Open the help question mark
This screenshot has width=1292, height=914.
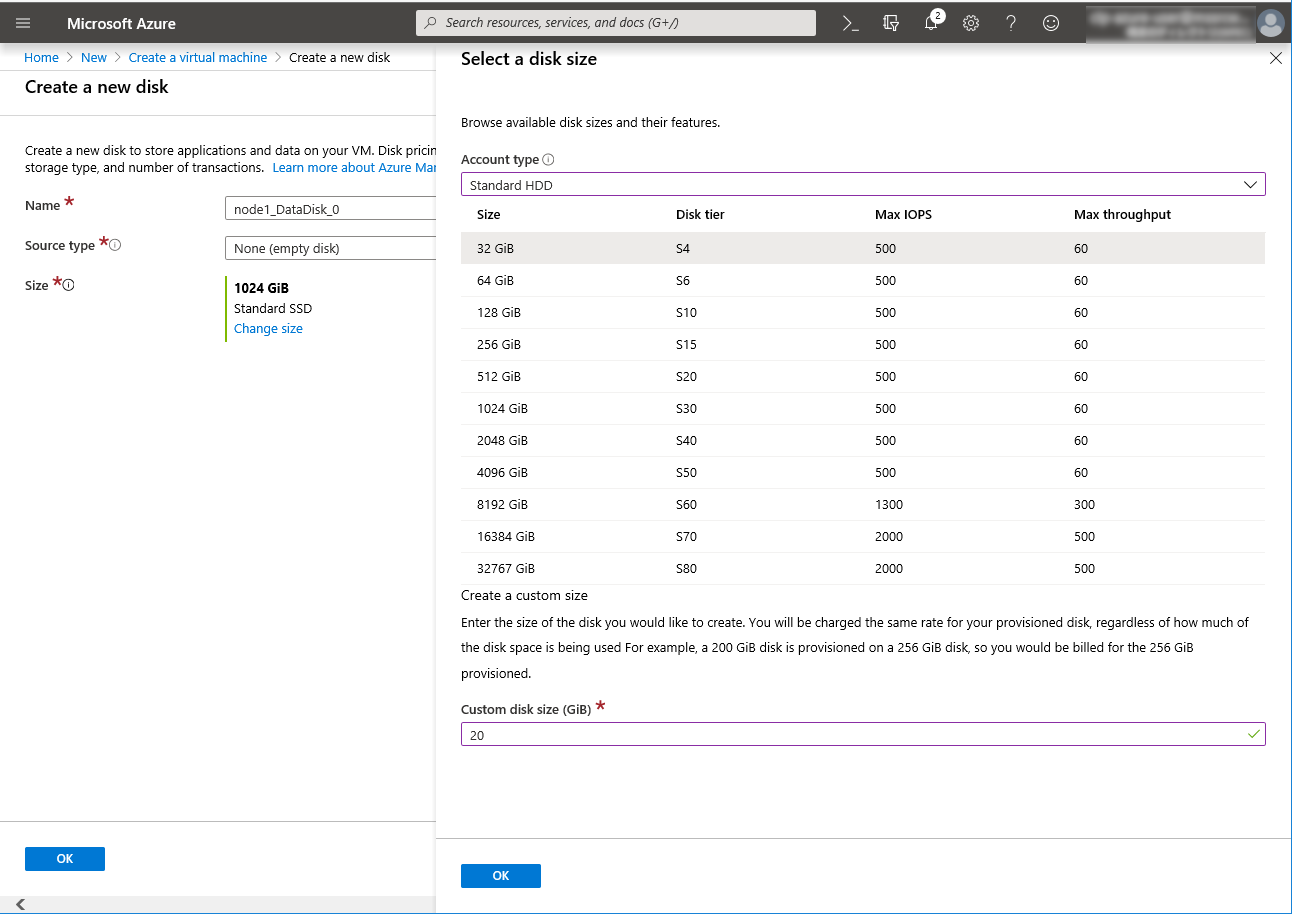click(x=1011, y=23)
